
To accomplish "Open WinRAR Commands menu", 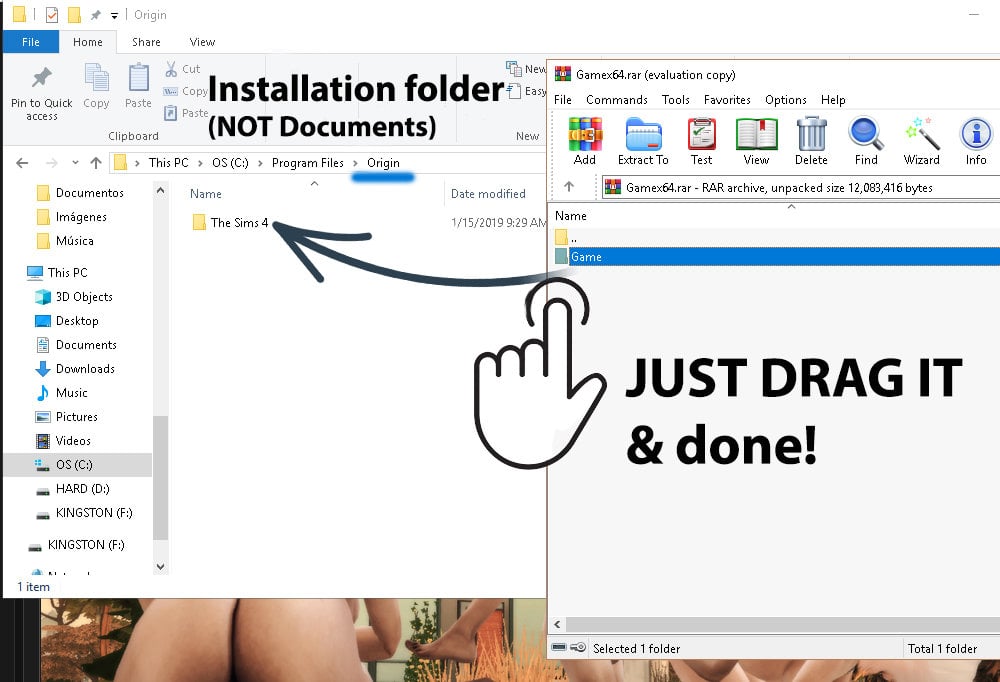I will pos(617,100).
